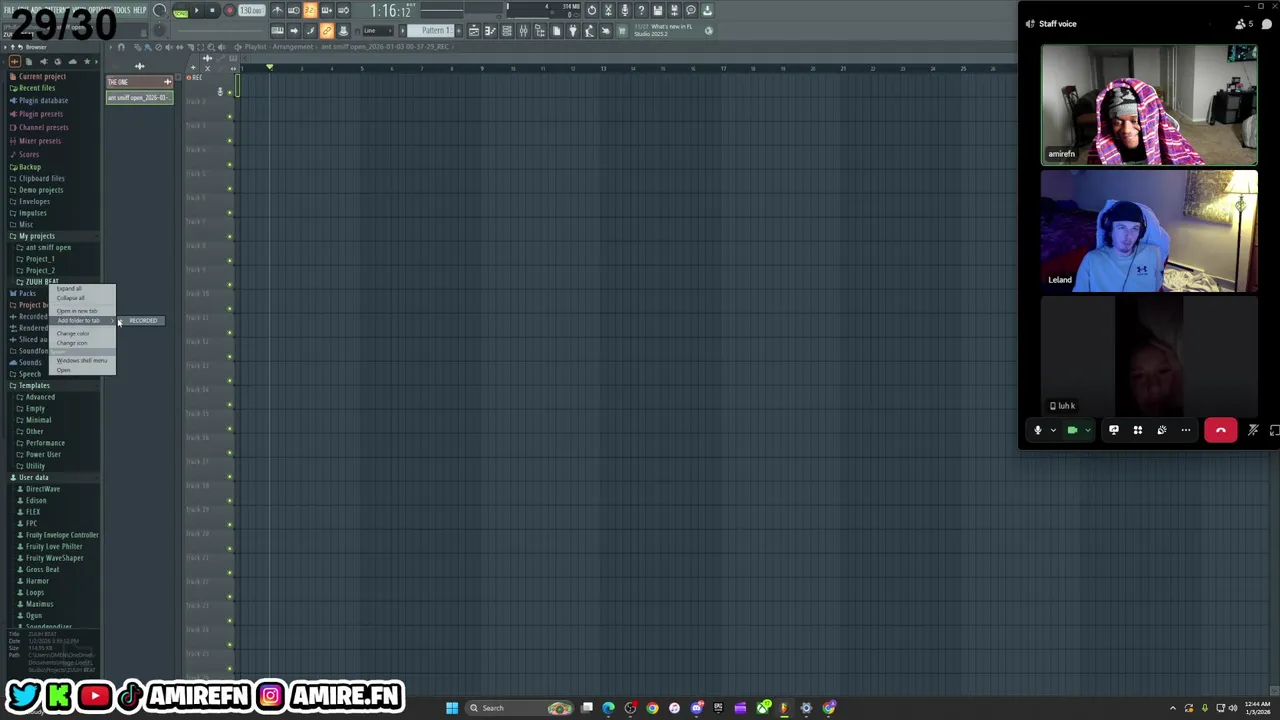1280x720 pixels.
Task: Select THE ONE pattern in the picker
Action: click(139, 82)
